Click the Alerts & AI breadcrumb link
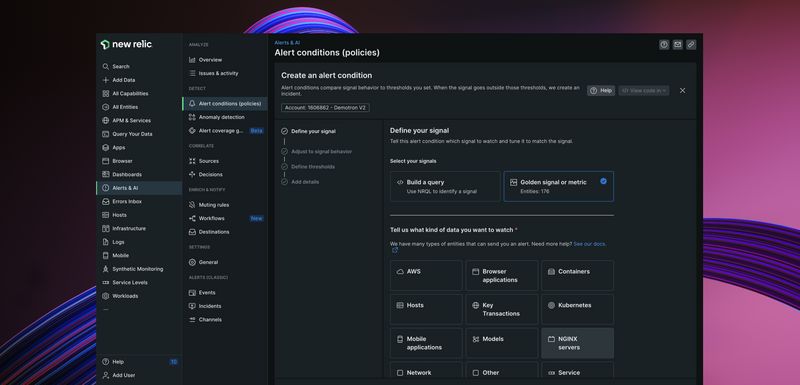Screen dimensions: 800x385 (x=287, y=43)
